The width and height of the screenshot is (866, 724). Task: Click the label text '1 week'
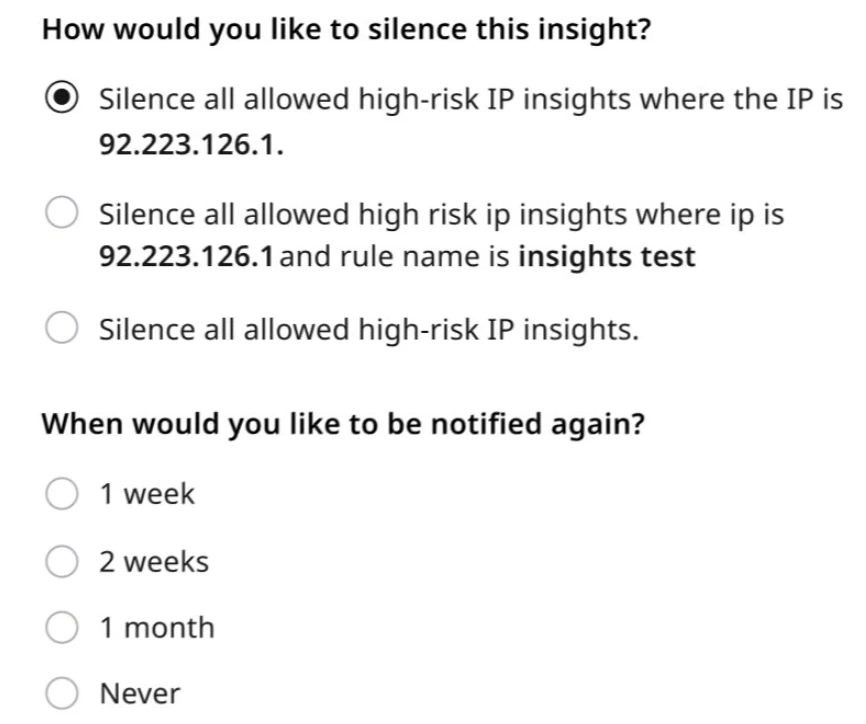146,491
